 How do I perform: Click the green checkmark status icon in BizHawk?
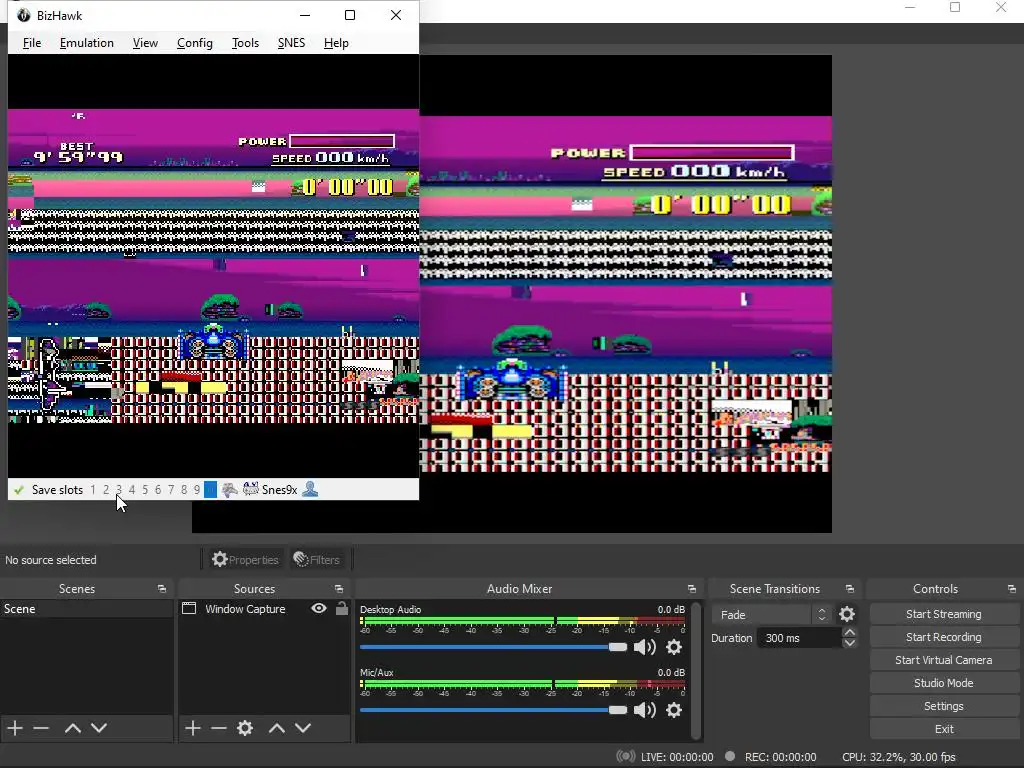[x=19, y=490]
